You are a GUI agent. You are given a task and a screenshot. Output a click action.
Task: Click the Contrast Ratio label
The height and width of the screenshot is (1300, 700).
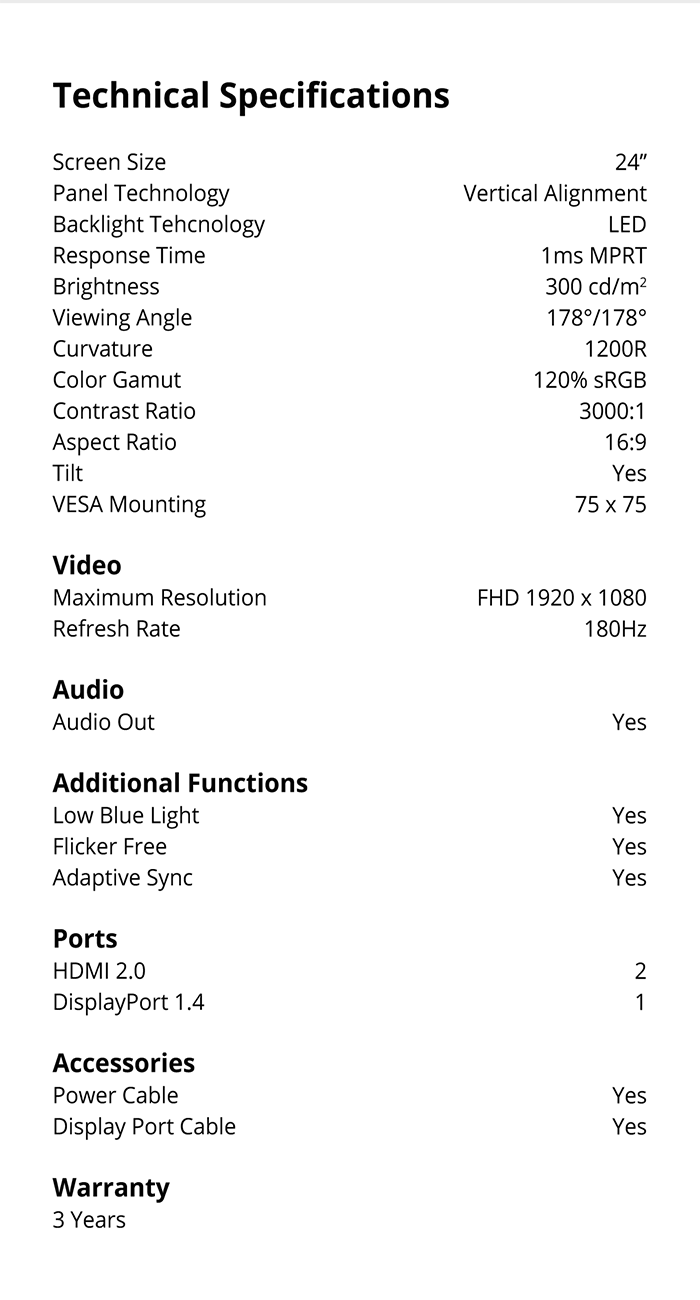click(124, 411)
